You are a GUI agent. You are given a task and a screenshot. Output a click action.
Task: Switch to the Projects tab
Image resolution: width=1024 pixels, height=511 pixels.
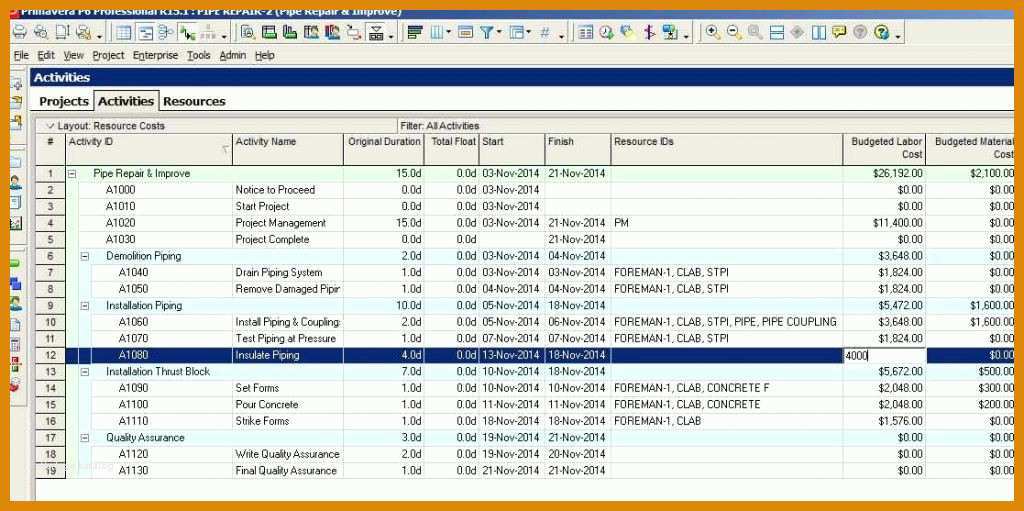(63, 101)
